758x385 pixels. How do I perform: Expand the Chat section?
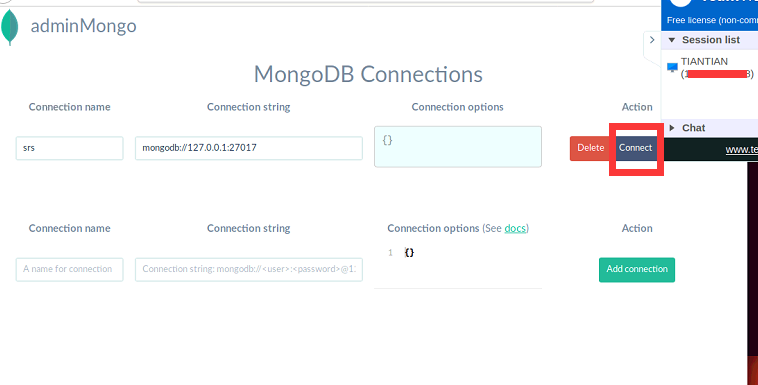point(672,128)
